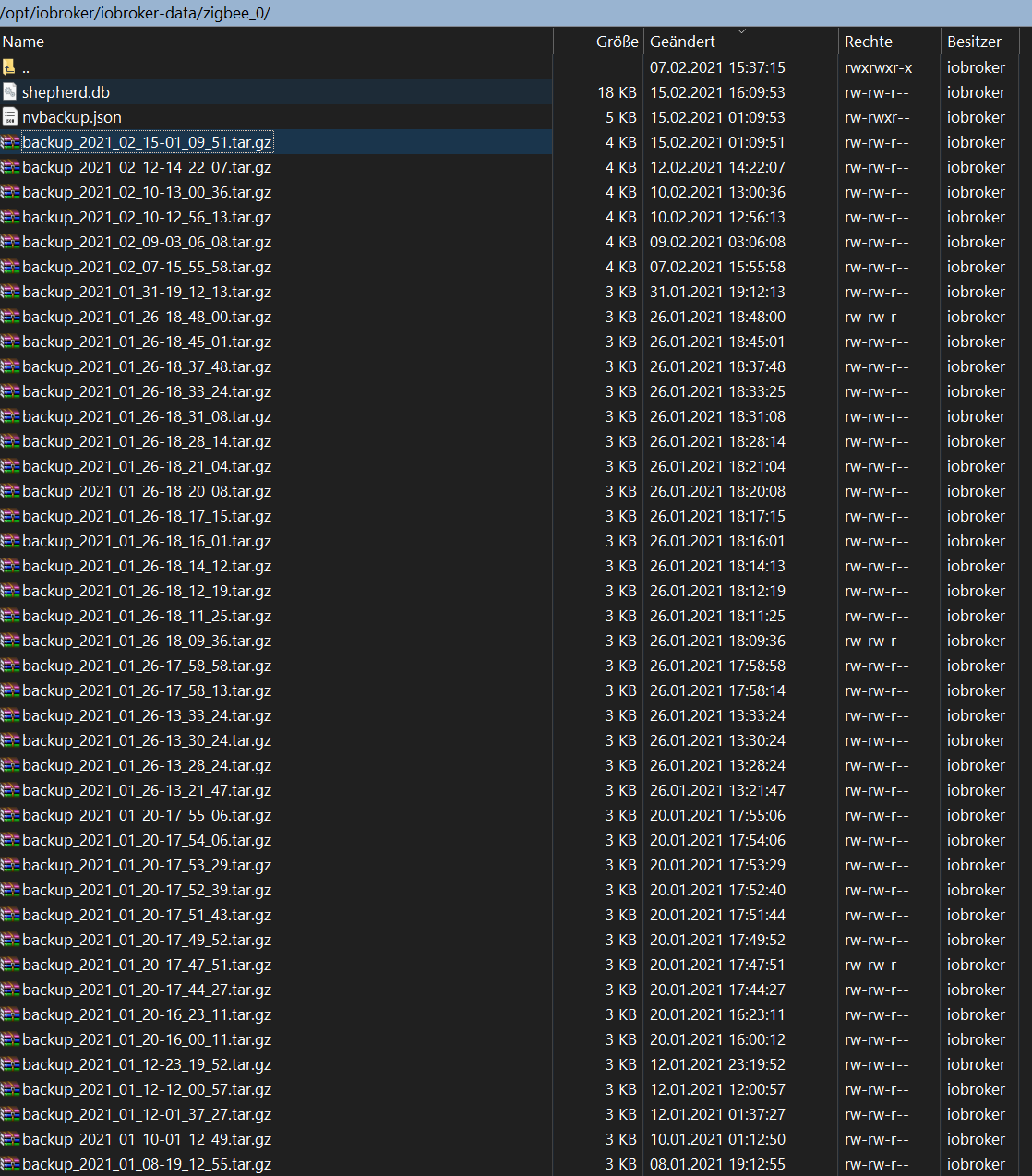Viewport: 1032px width, 1176px height.
Task: Click archive icon of backup_2021_02_10-13_00_36.tar.gz
Action: [x=10, y=192]
